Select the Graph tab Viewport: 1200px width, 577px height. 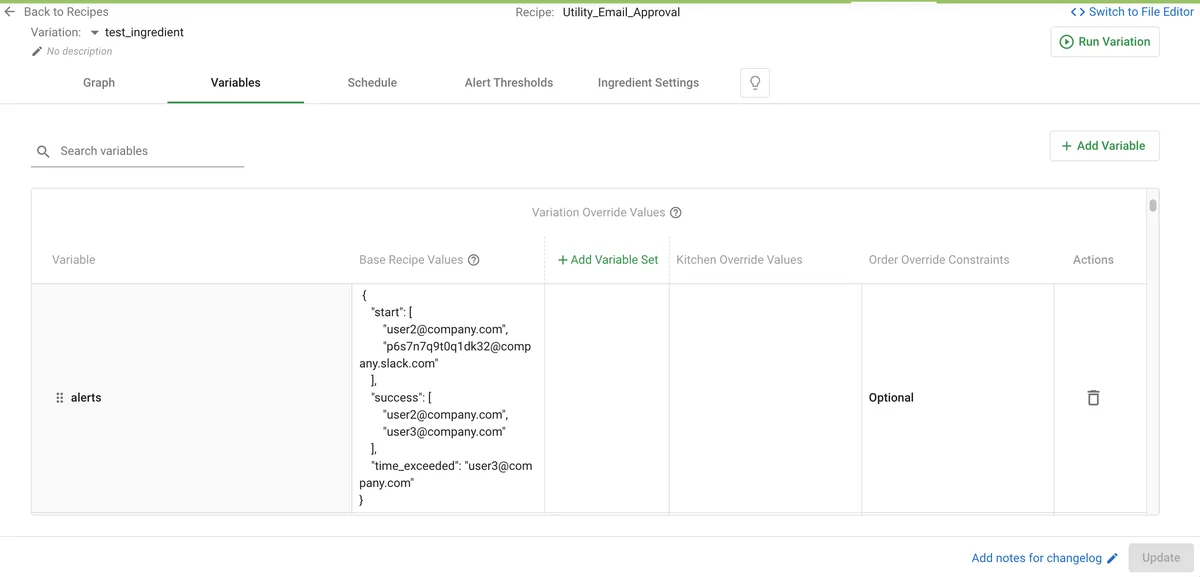coord(98,82)
